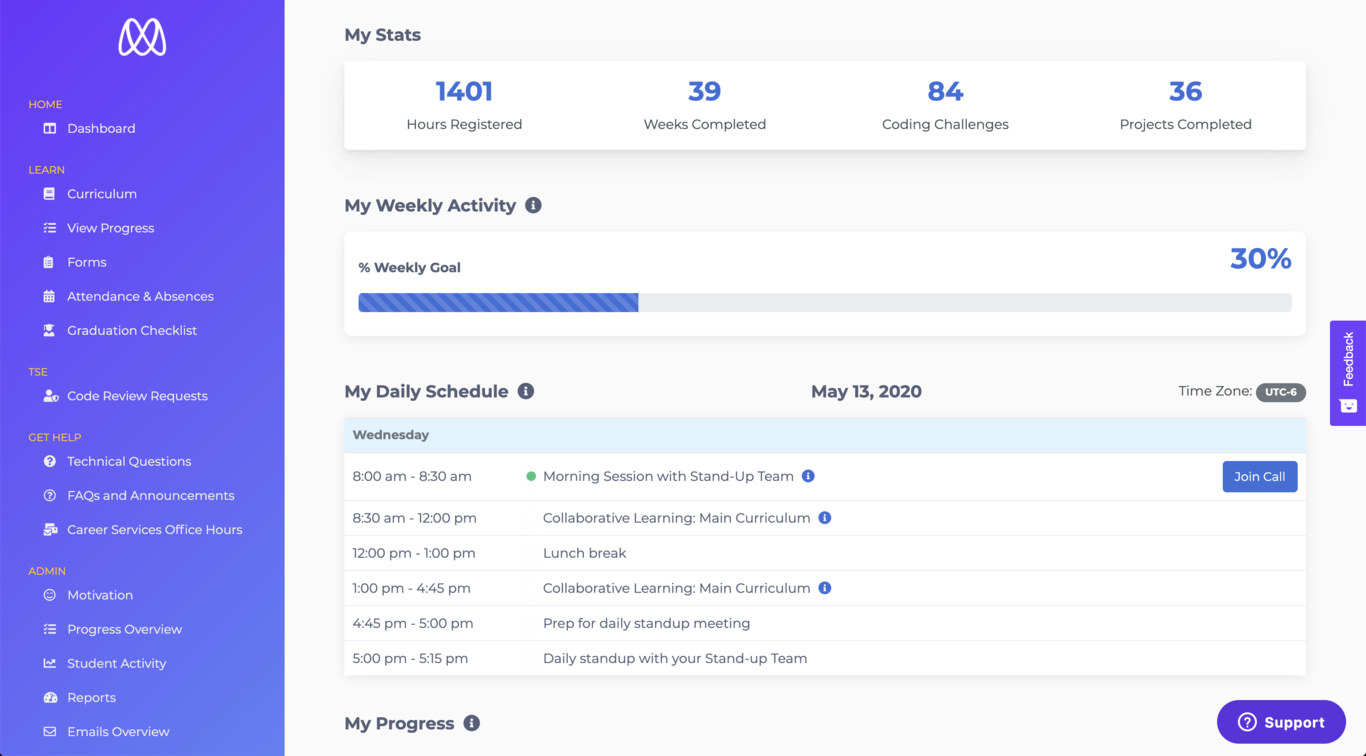Open Curriculum via its book icon
The width and height of the screenshot is (1366, 756).
point(47,193)
